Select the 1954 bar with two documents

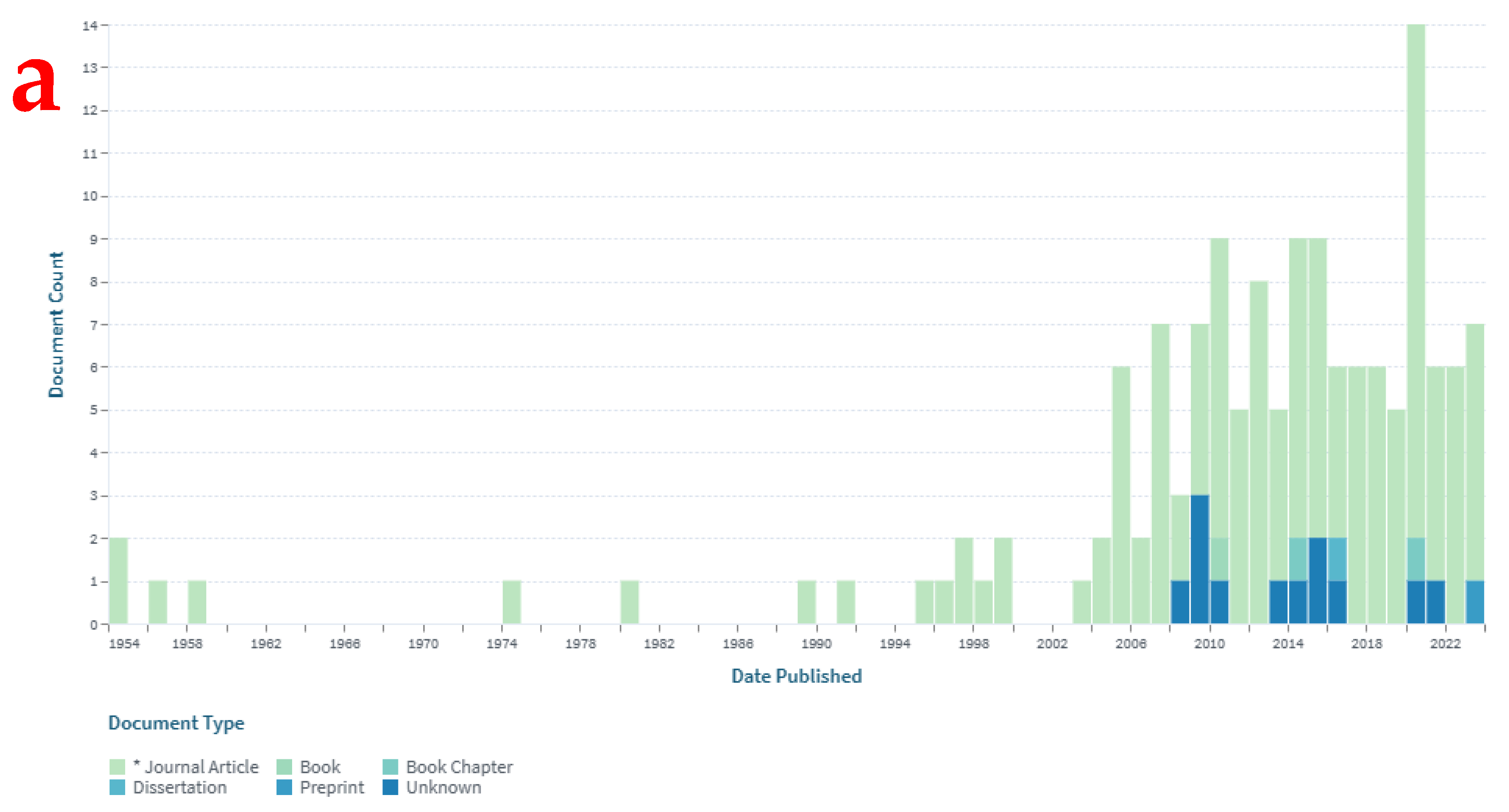pos(118,580)
